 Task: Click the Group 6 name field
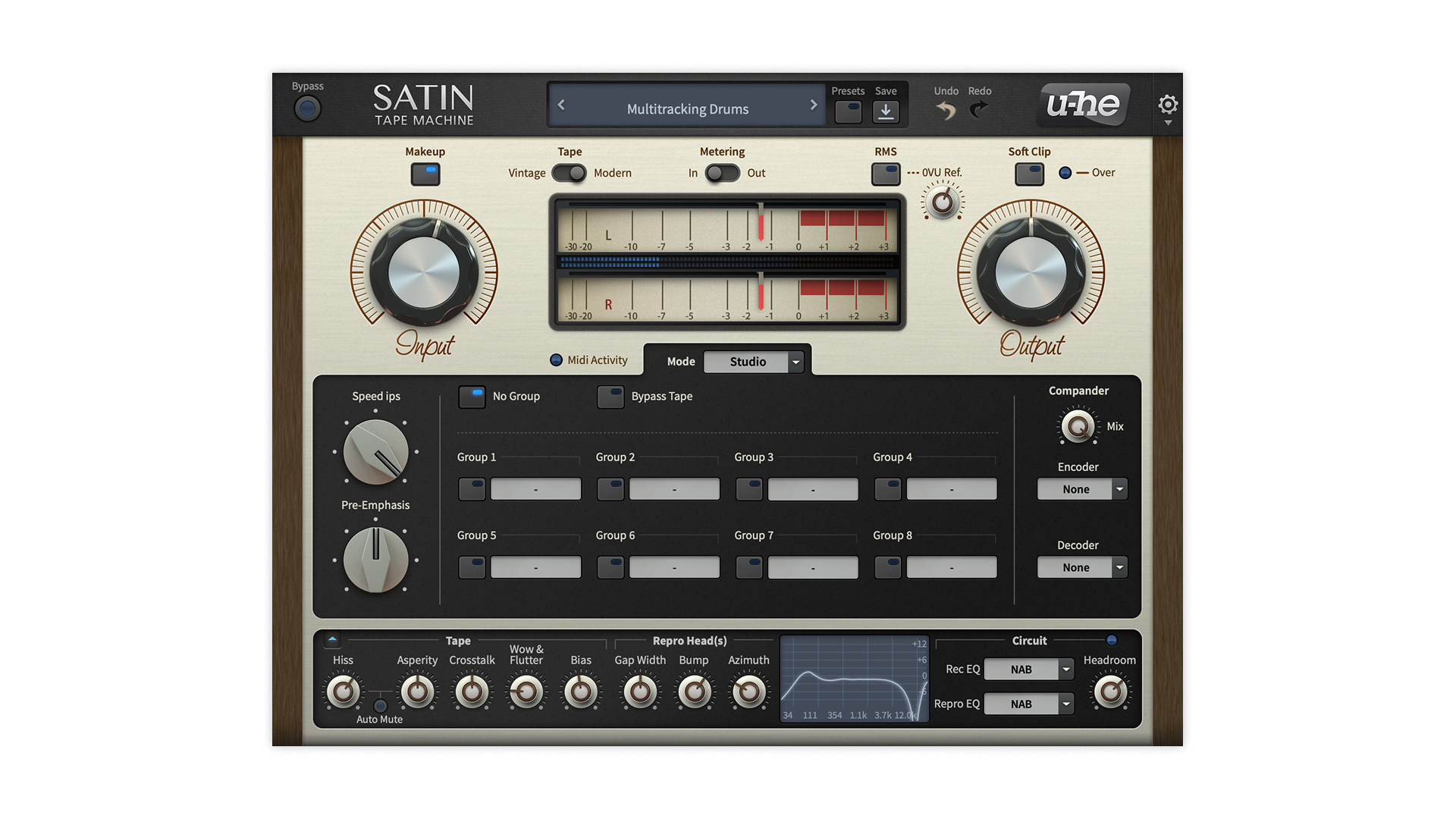(x=674, y=567)
